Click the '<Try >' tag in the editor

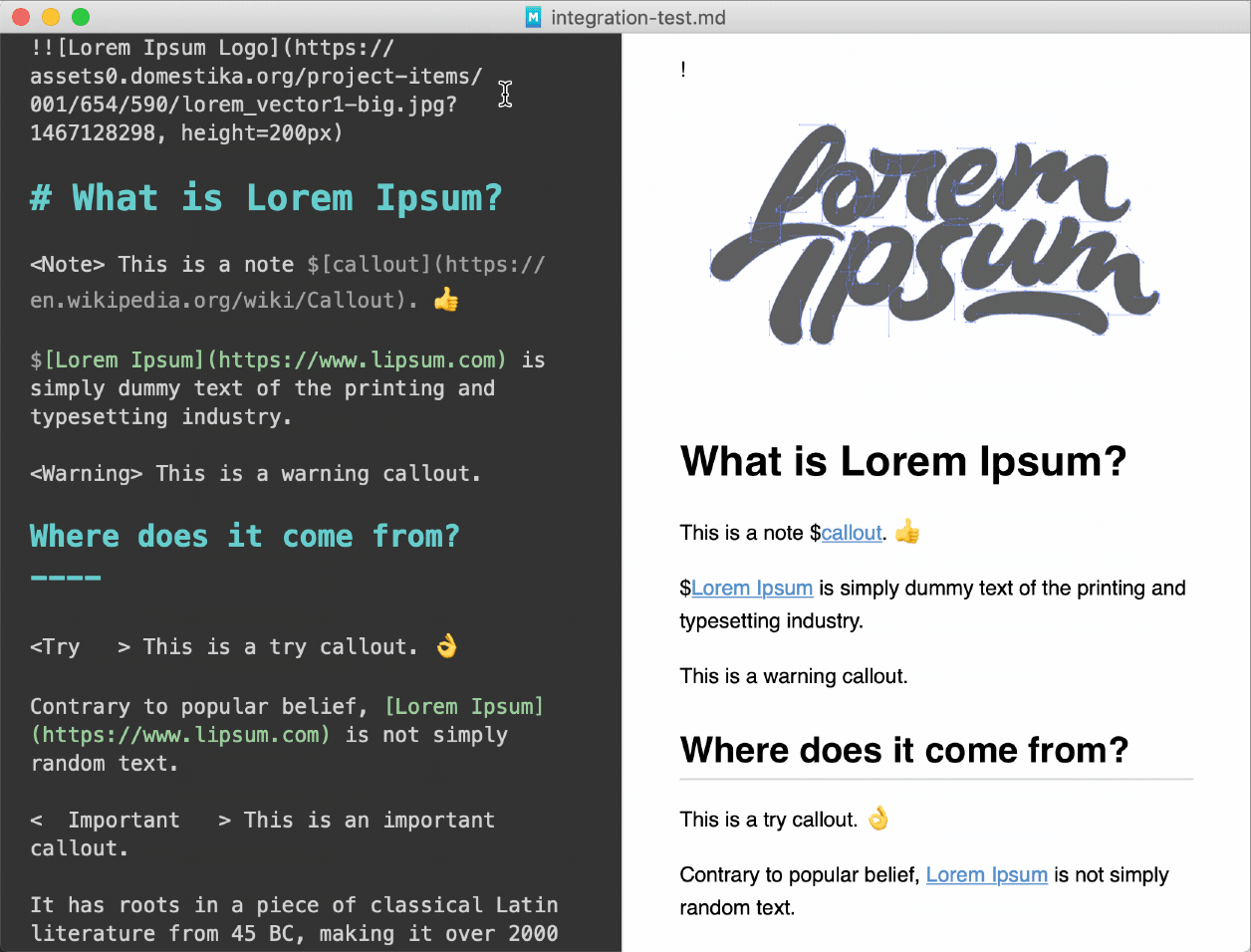coord(81,646)
